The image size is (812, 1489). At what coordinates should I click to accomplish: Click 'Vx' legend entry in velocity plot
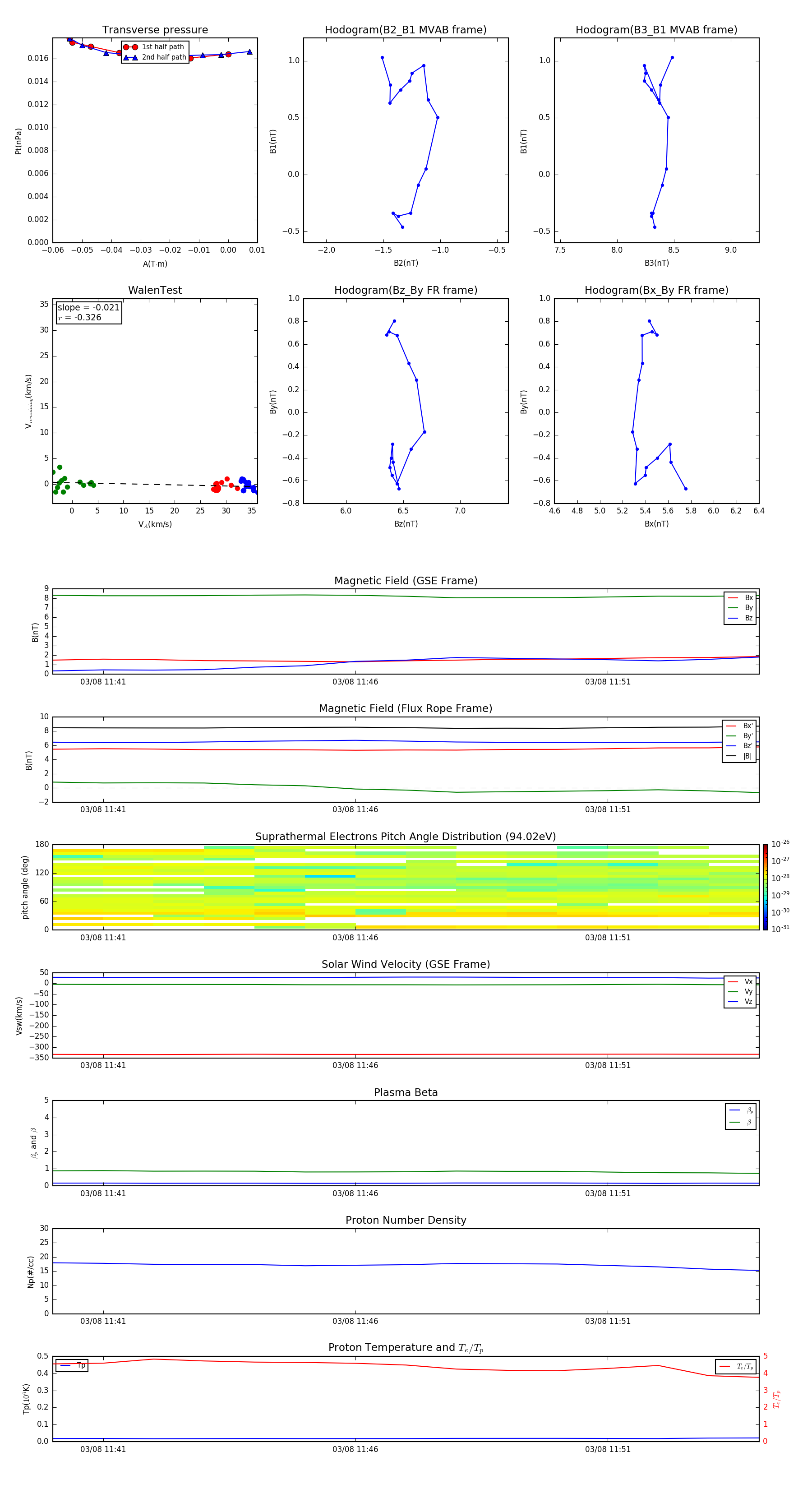[x=740, y=981]
